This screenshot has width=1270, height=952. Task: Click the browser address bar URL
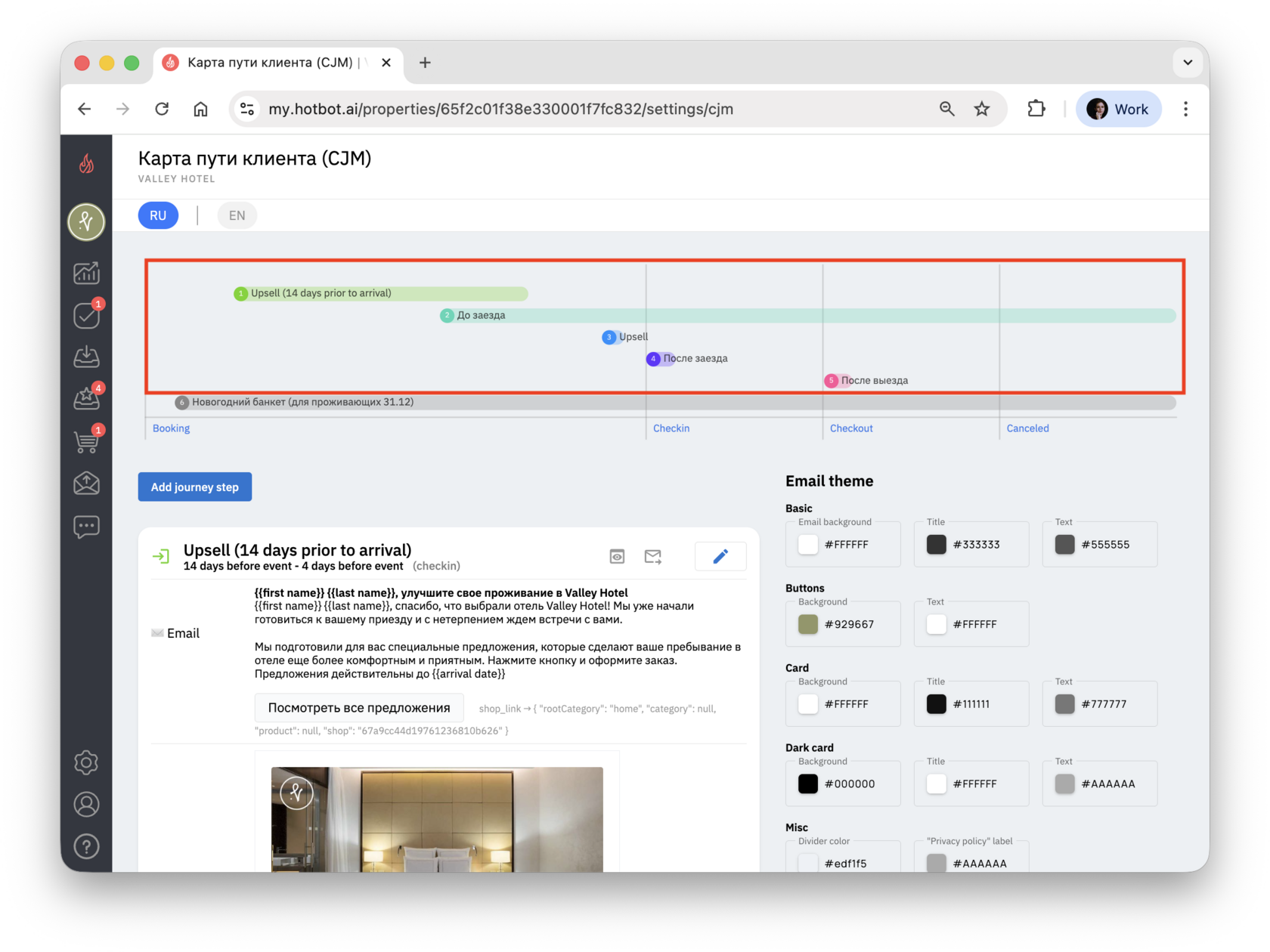[x=500, y=109]
